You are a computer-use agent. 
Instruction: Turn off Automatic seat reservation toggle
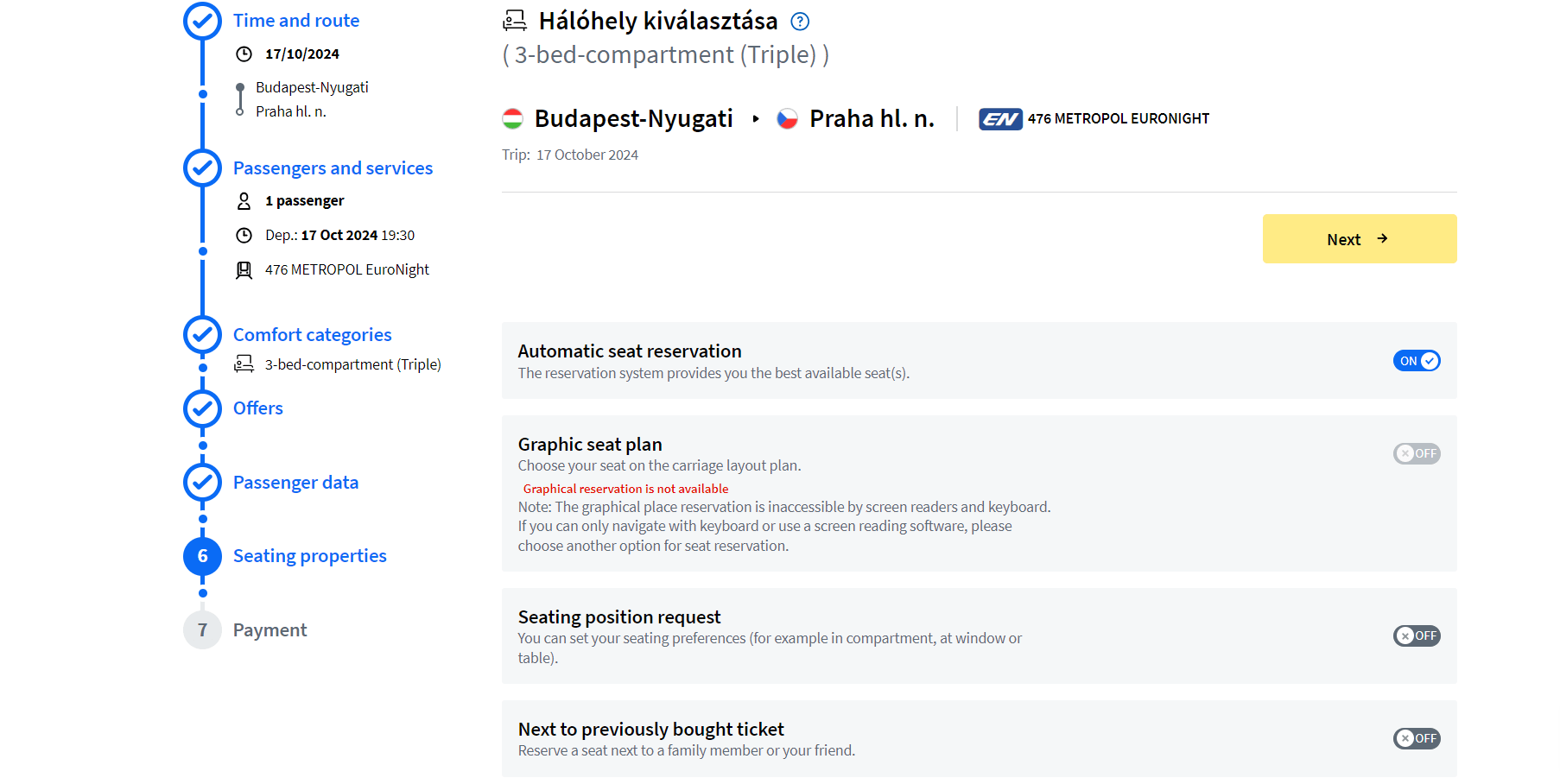pos(1417,361)
